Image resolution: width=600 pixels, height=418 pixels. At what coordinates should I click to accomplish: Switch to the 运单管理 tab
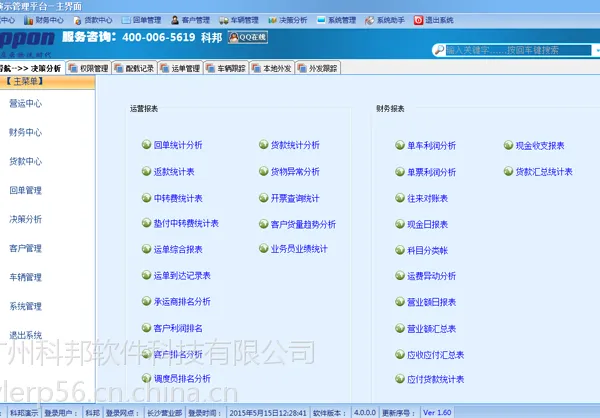[181, 68]
